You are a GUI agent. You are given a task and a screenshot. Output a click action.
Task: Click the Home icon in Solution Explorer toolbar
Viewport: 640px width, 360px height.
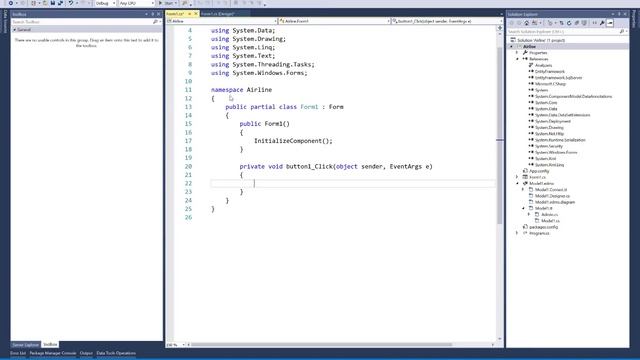527,23
